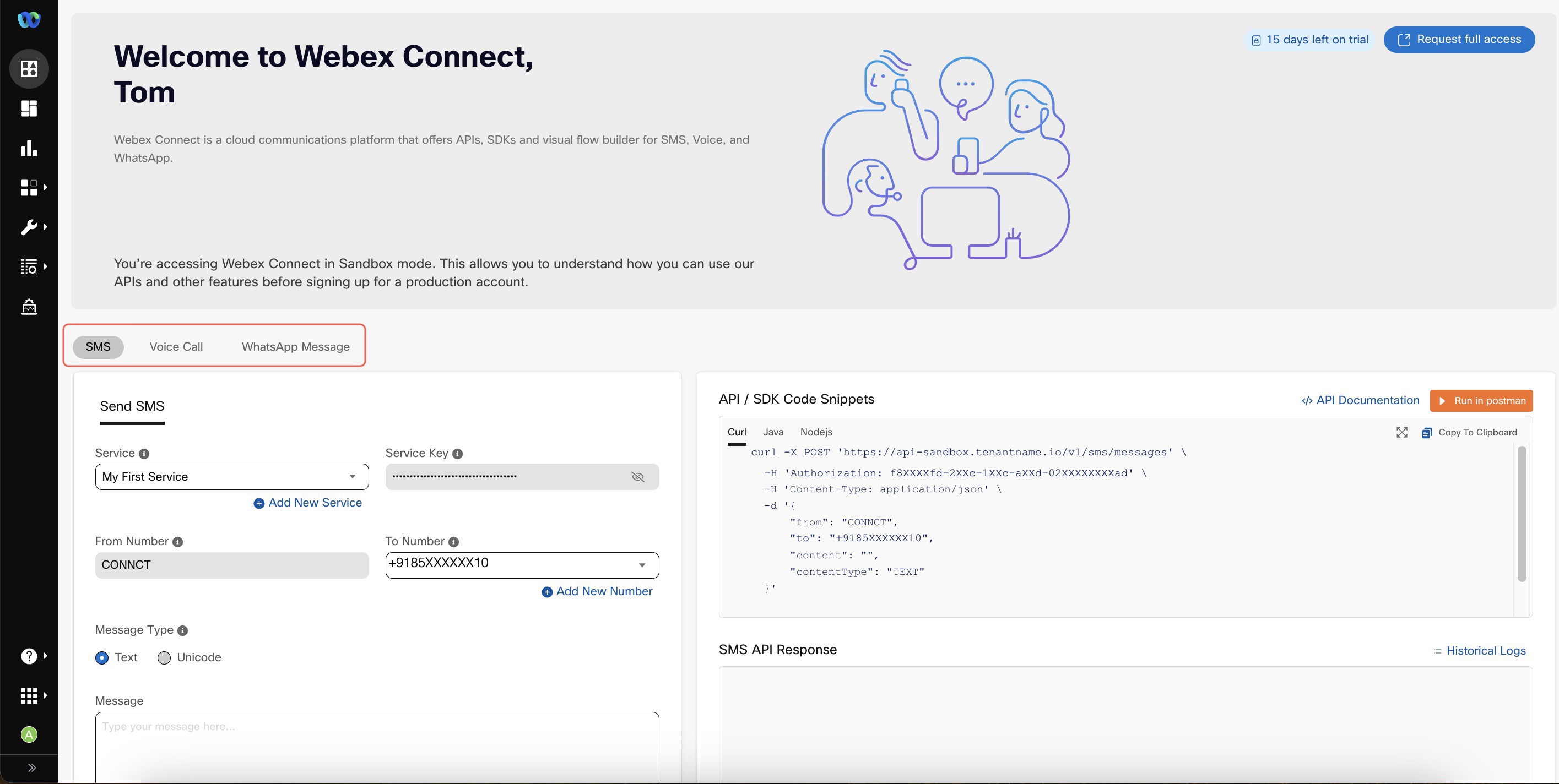This screenshot has width=1559, height=784.
Task: Click the Service info icon
Action: click(144, 454)
